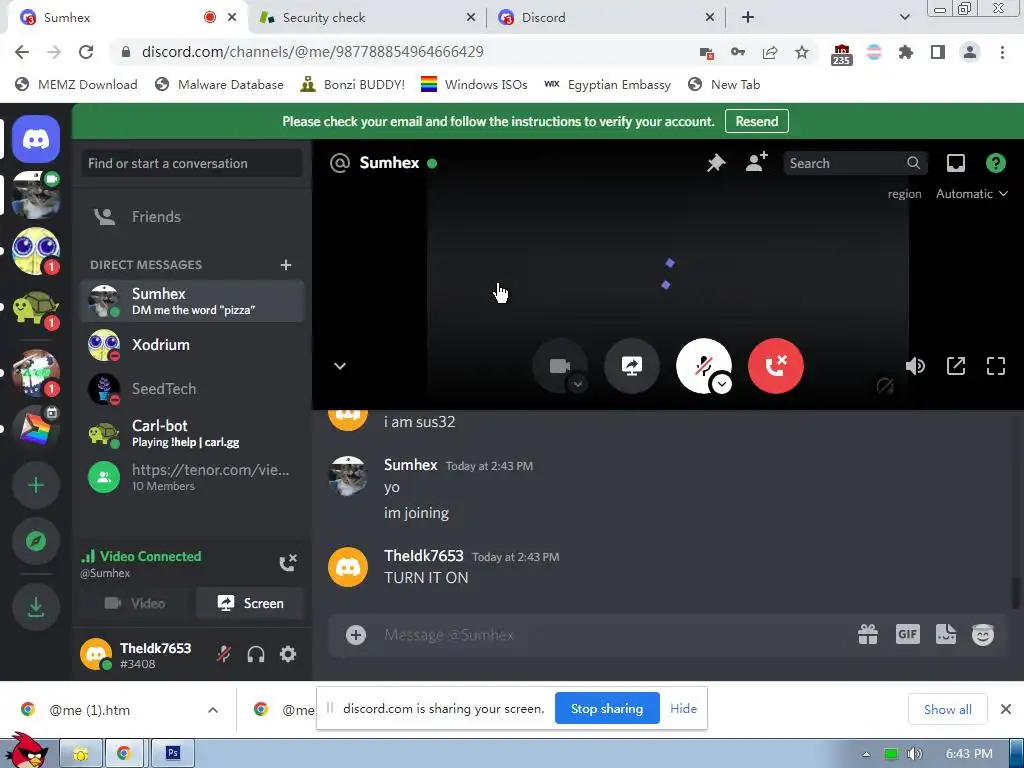Viewport: 1024px width, 768px height.
Task: Open Malware Database bookmark
Action: coord(219,85)
